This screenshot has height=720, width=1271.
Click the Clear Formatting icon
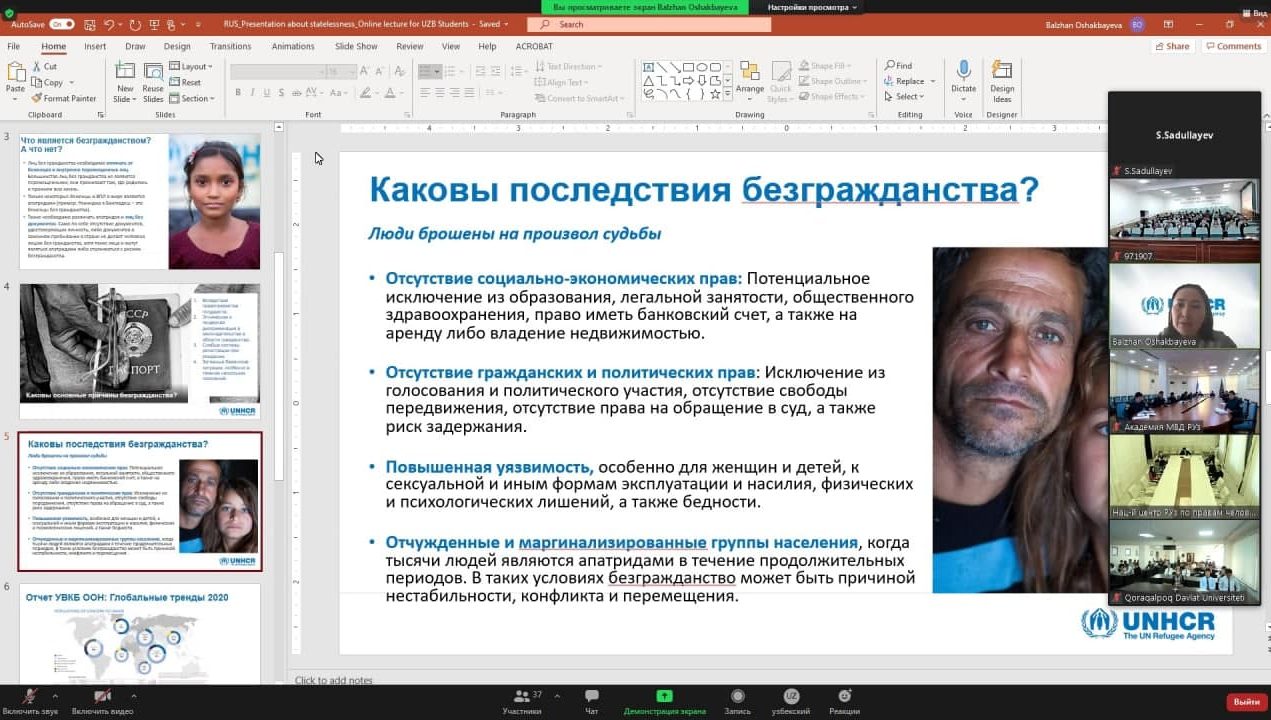click(400, 71)
